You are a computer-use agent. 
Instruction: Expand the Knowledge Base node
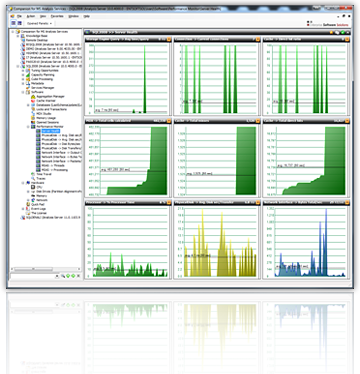coord(18,36)
